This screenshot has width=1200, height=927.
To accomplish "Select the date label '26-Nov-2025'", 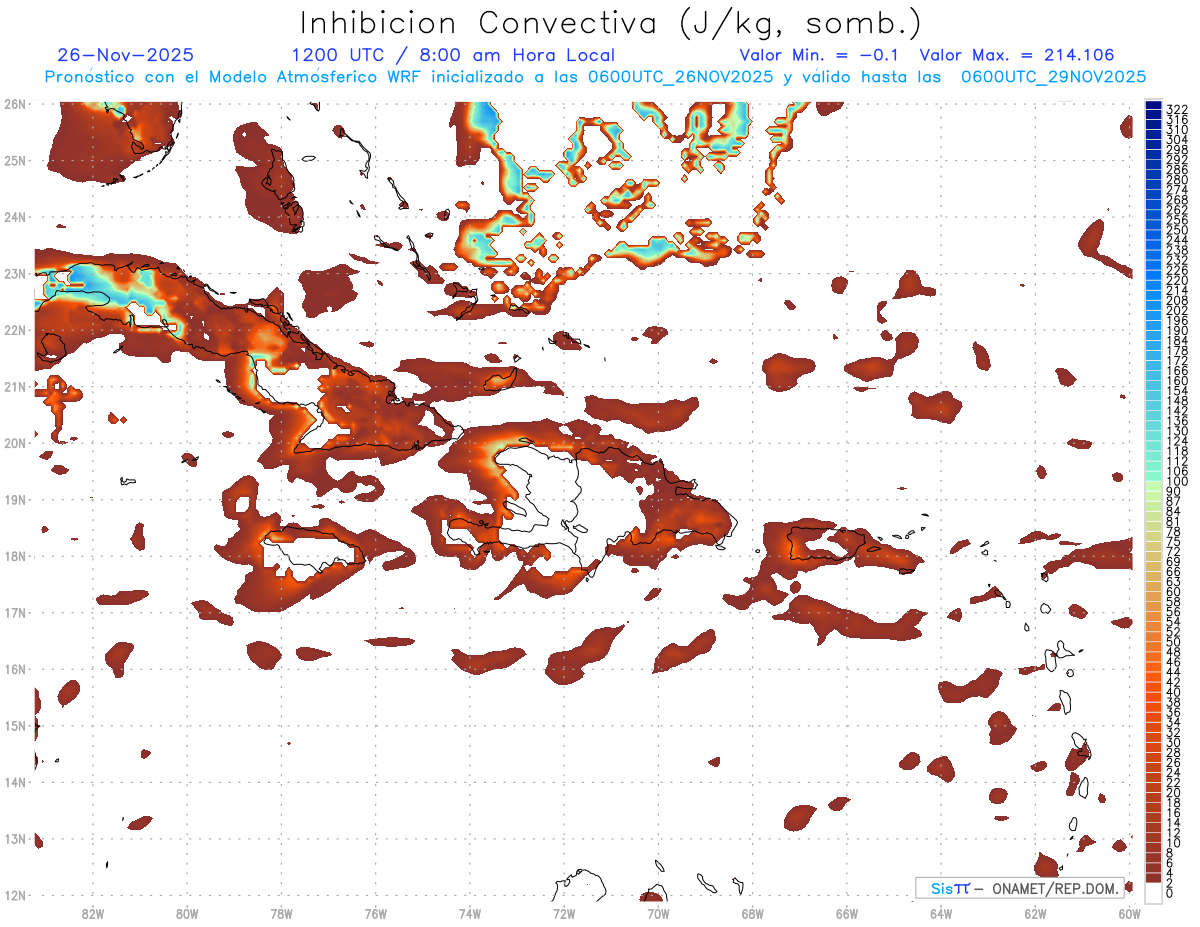I will 126,55.
